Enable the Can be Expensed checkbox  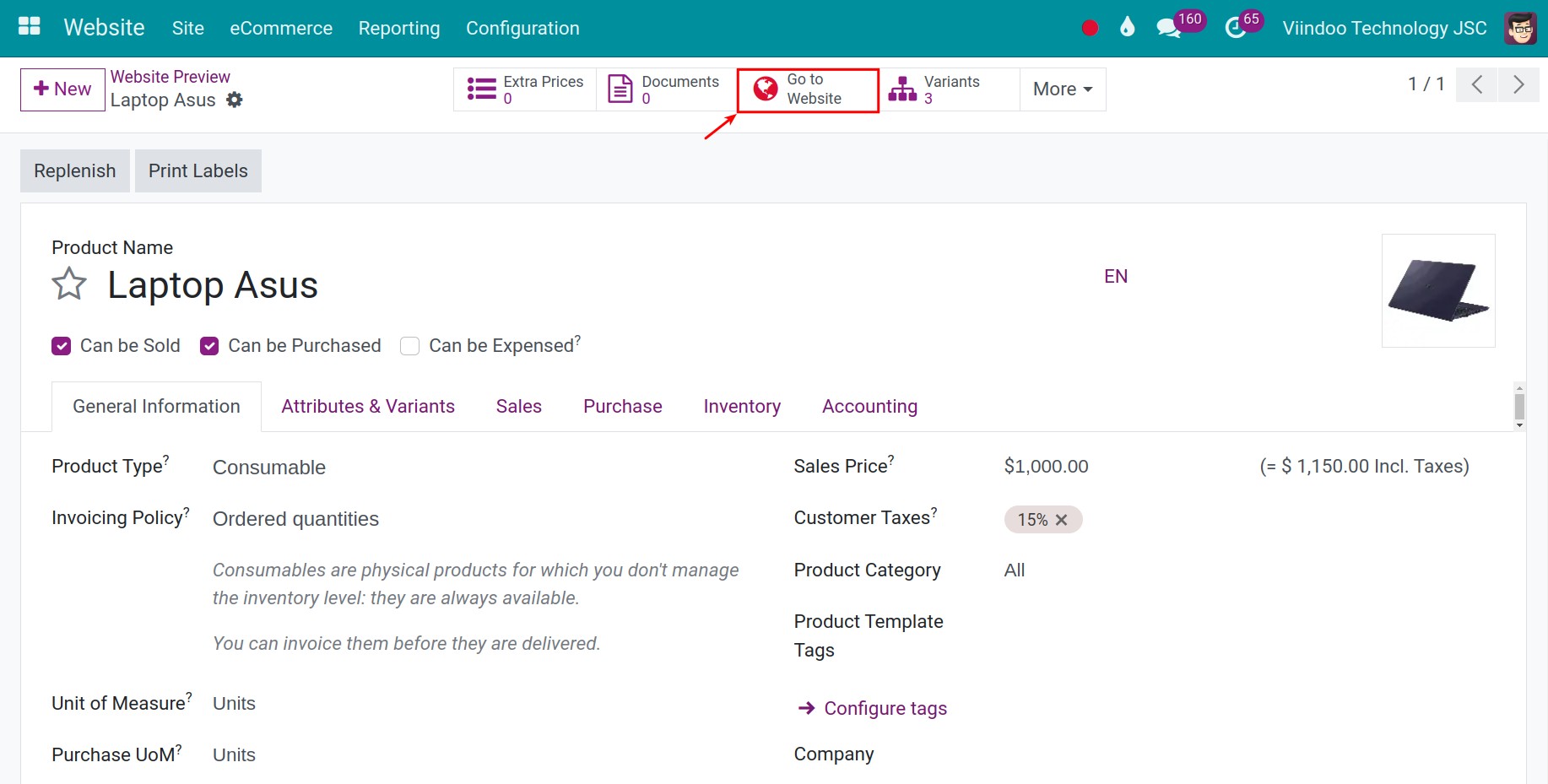click(x=410, y=346)
